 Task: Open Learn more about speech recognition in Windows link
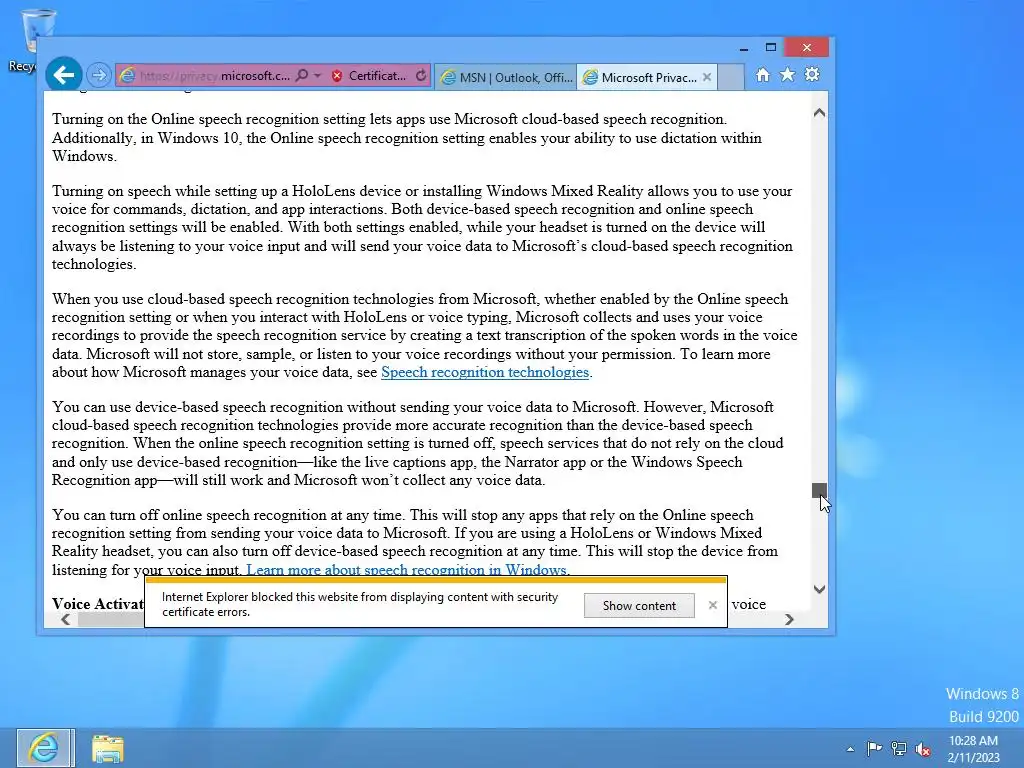(x=406, y=569)
